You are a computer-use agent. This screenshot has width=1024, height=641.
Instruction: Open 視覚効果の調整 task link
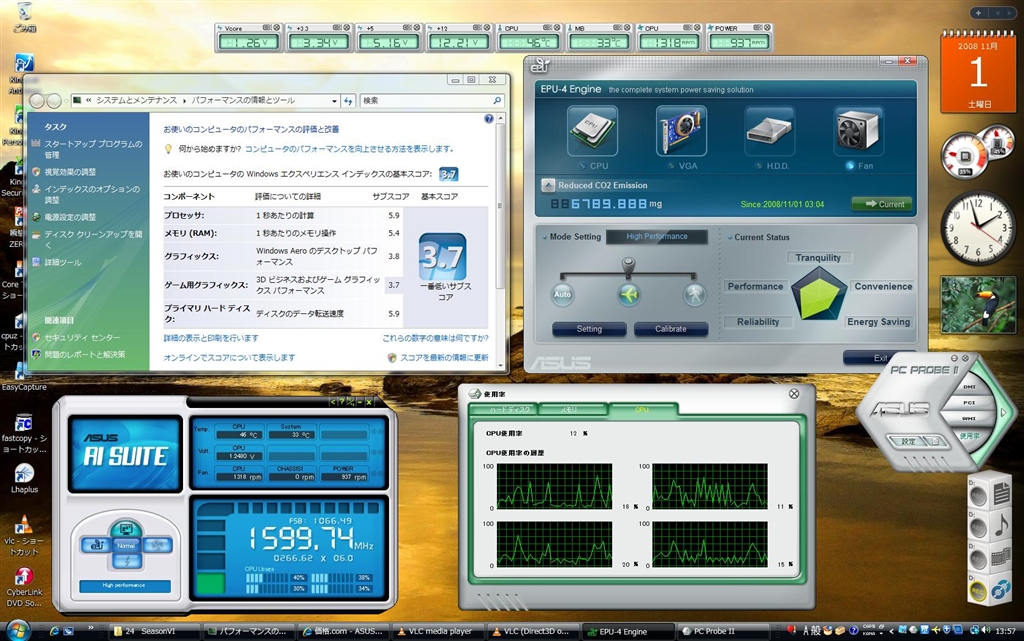pos(70,172)
